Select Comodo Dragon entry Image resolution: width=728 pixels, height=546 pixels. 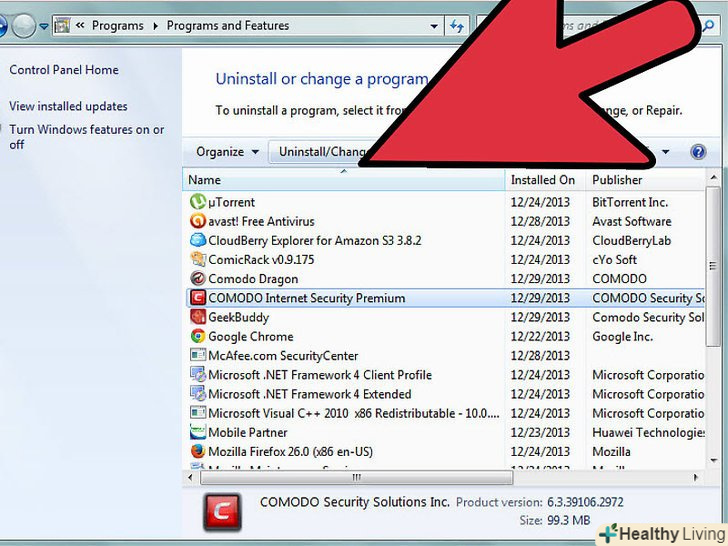point(253,279)
